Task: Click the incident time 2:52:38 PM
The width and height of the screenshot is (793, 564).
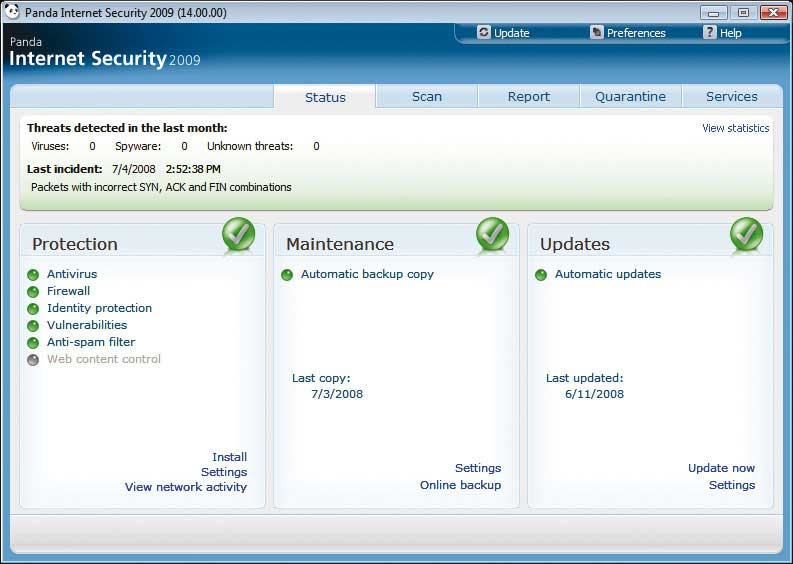Action: pos(193,169)
